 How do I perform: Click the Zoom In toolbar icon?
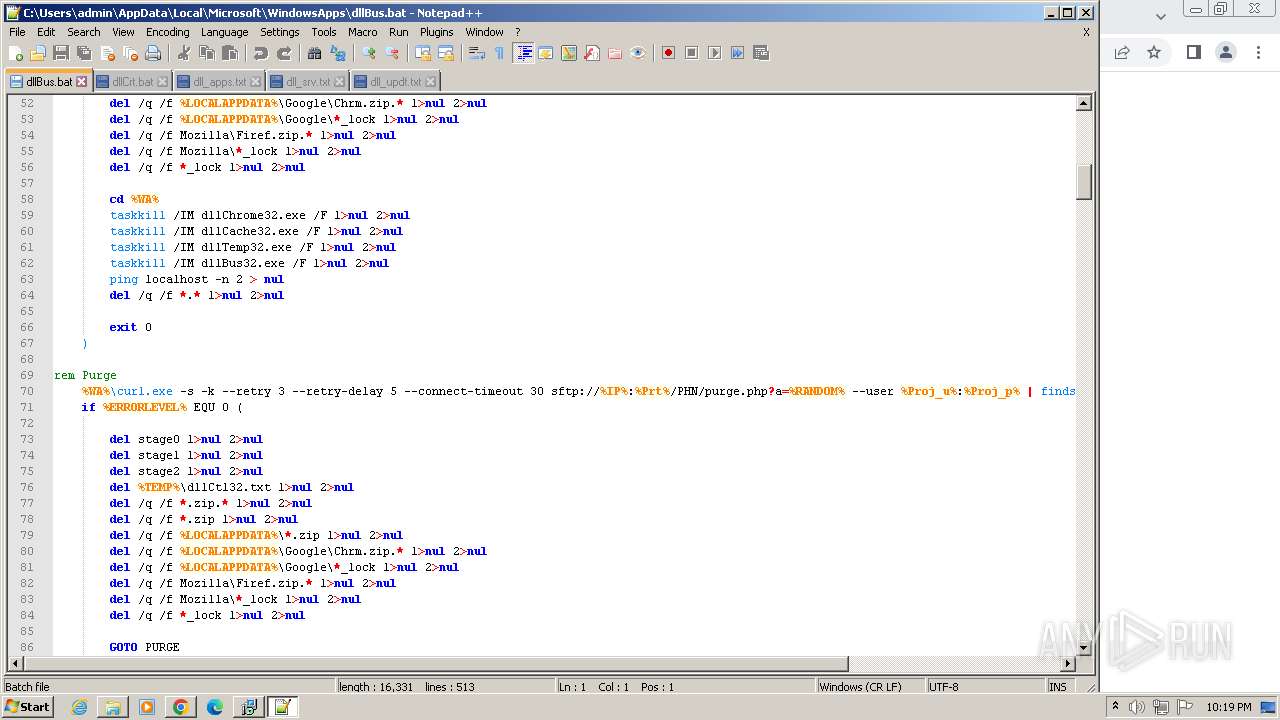point(370,53)
